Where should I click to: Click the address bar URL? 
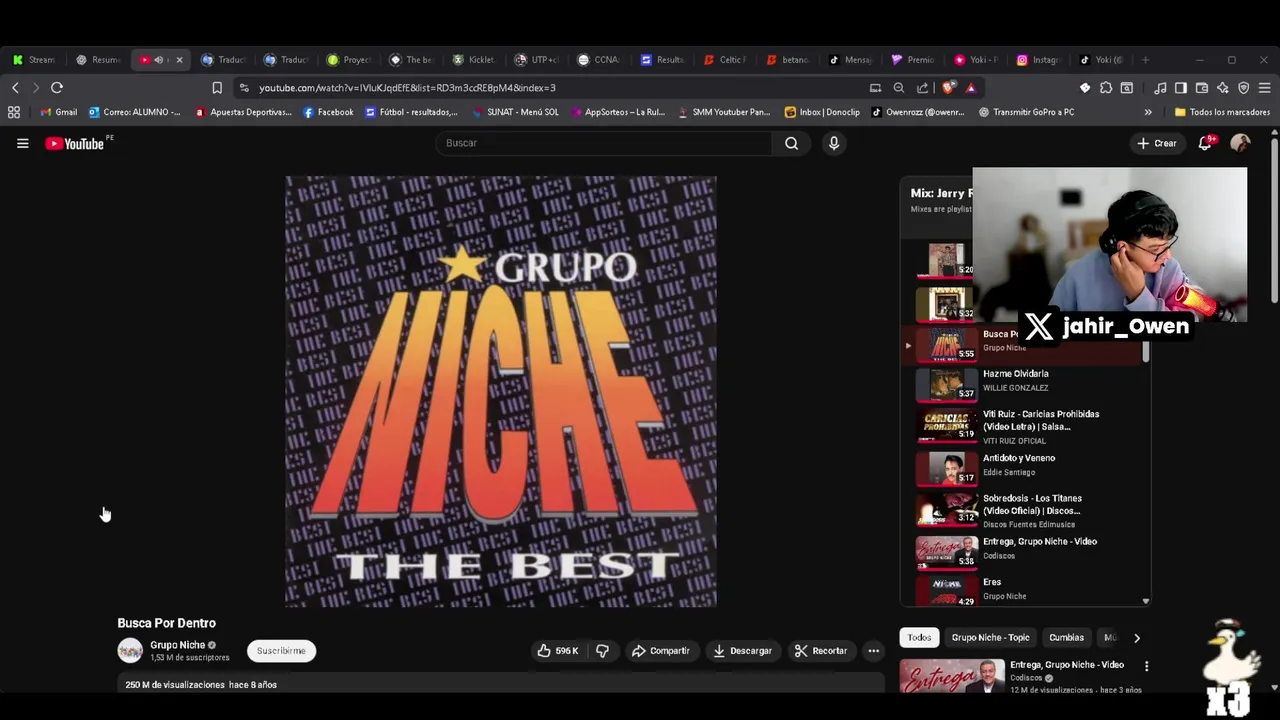tap(407, 88)
